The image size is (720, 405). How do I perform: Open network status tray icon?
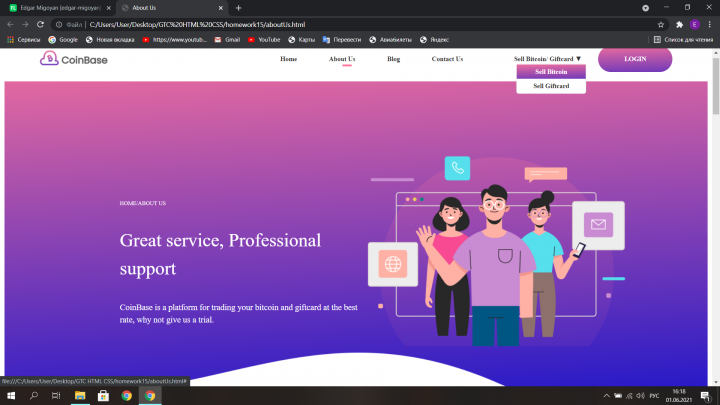click(629, 396)
